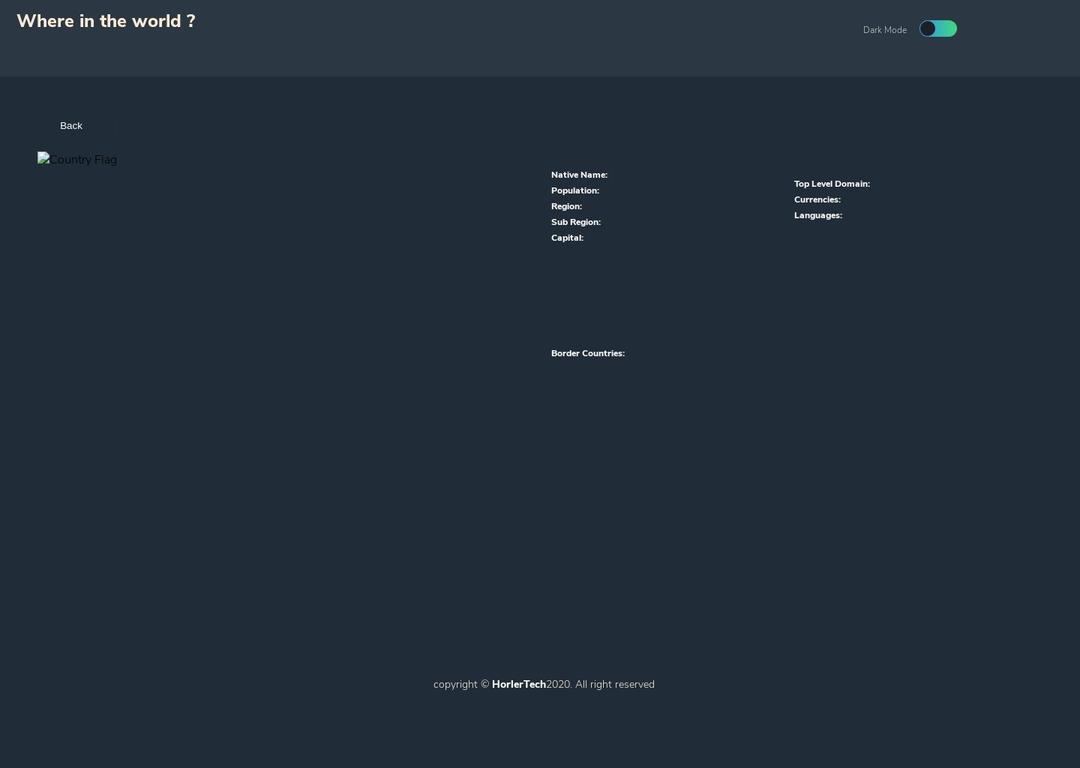Select the Sub Region label
This screenshot has width=1080, height=768.
[x=575, y=222]
